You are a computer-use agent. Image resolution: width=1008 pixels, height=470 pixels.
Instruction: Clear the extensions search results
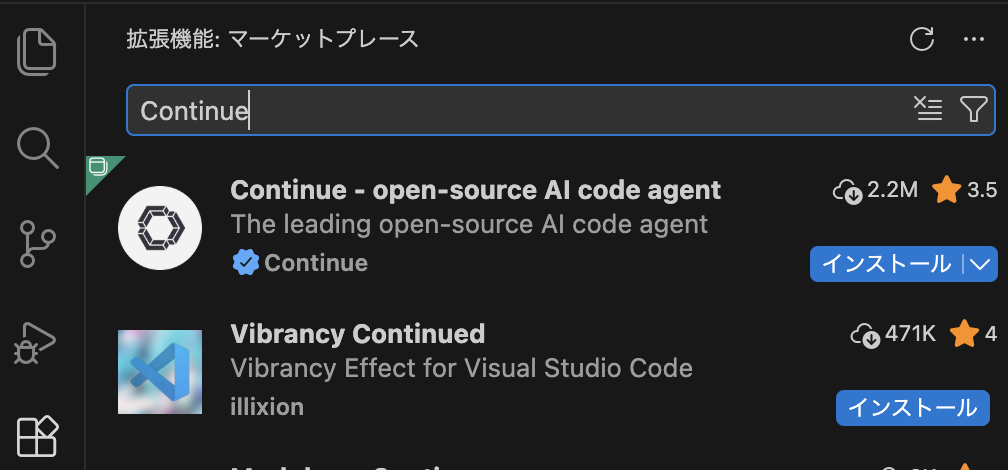pos(929,109)
